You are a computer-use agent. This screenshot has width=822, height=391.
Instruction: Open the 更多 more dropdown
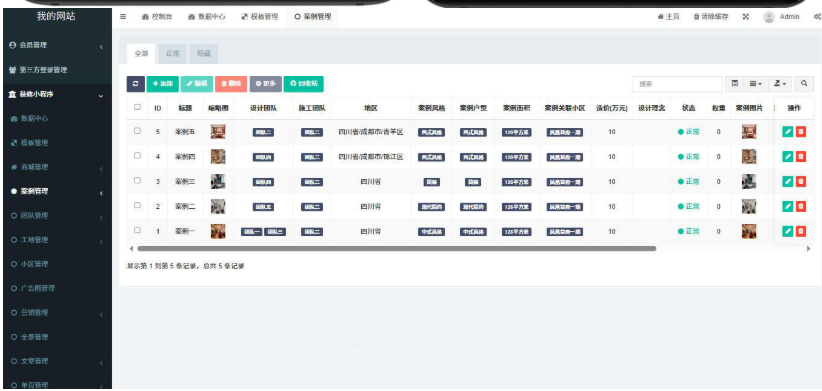tap(265, 84)
